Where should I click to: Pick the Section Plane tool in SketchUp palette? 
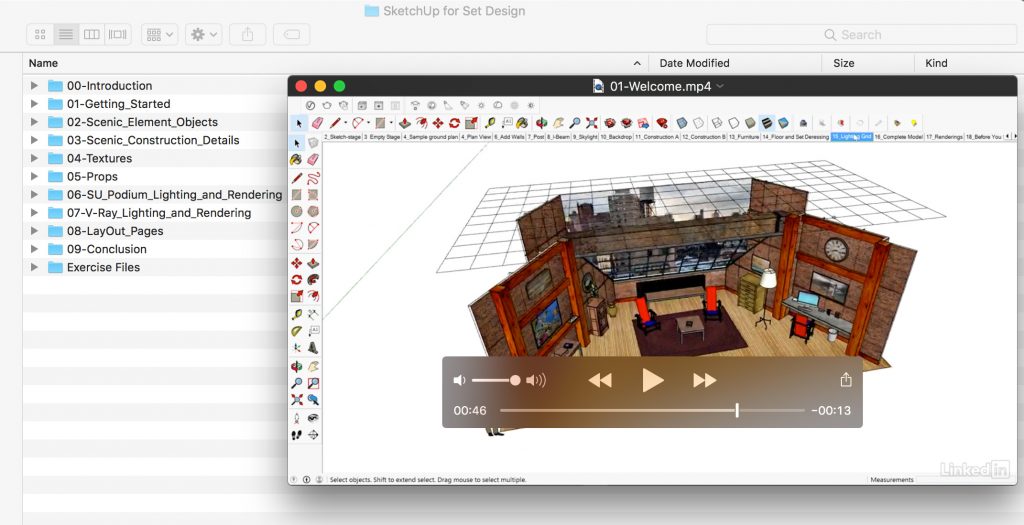[313, 435]
